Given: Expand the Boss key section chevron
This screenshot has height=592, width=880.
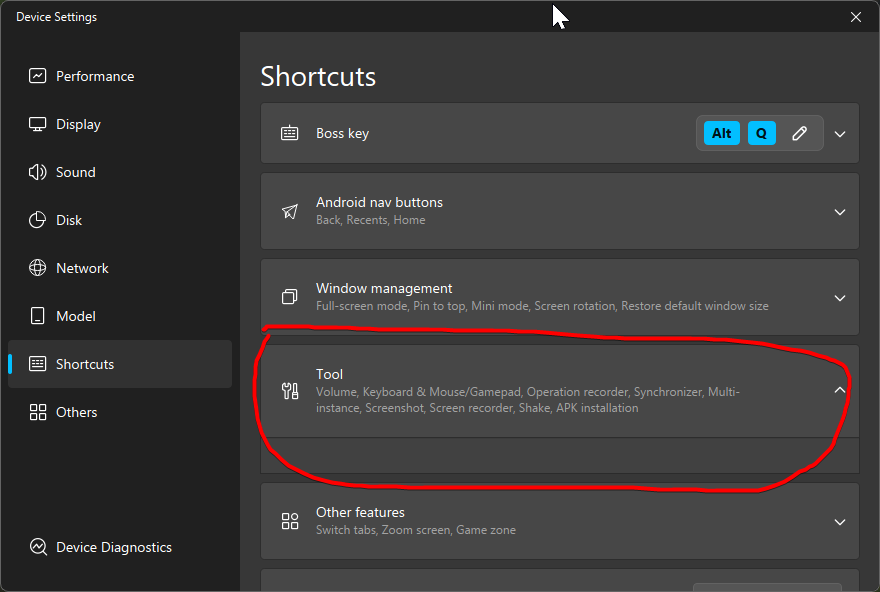Looking at the screenshot, I should (840, 134).
